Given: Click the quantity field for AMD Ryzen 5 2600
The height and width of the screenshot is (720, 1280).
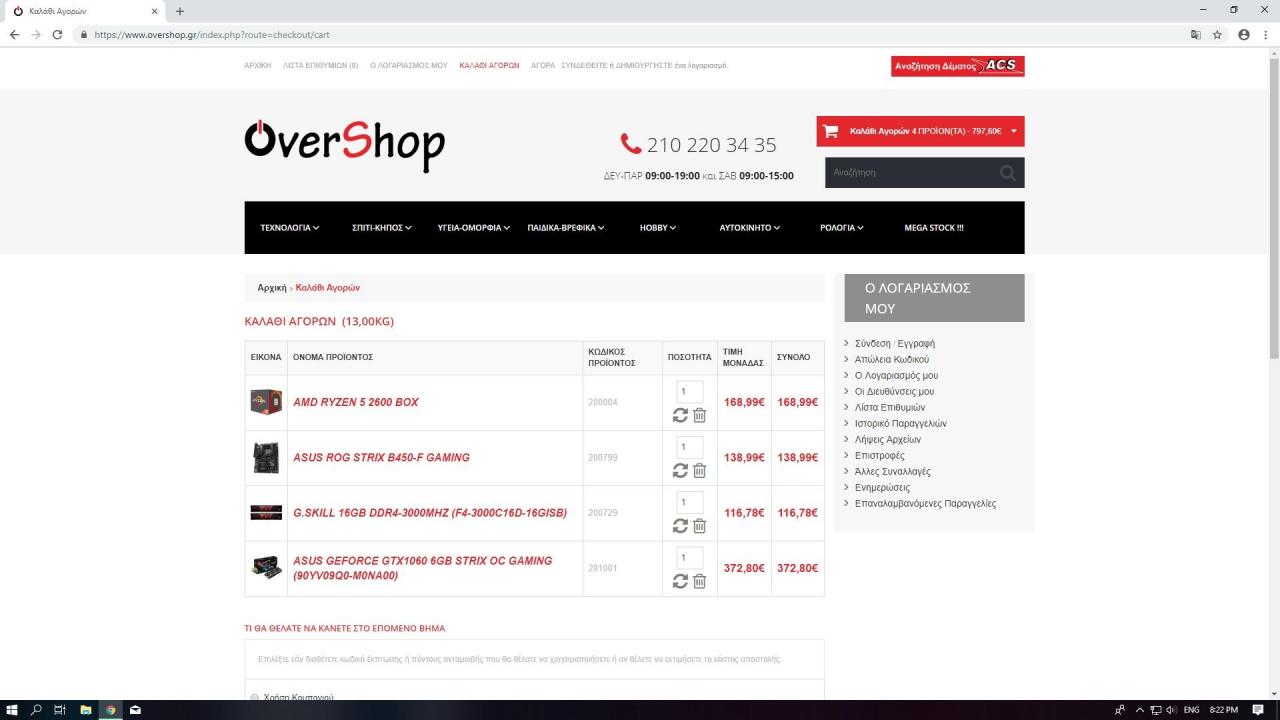Looking at the screenshot, I should coord(690,392).
